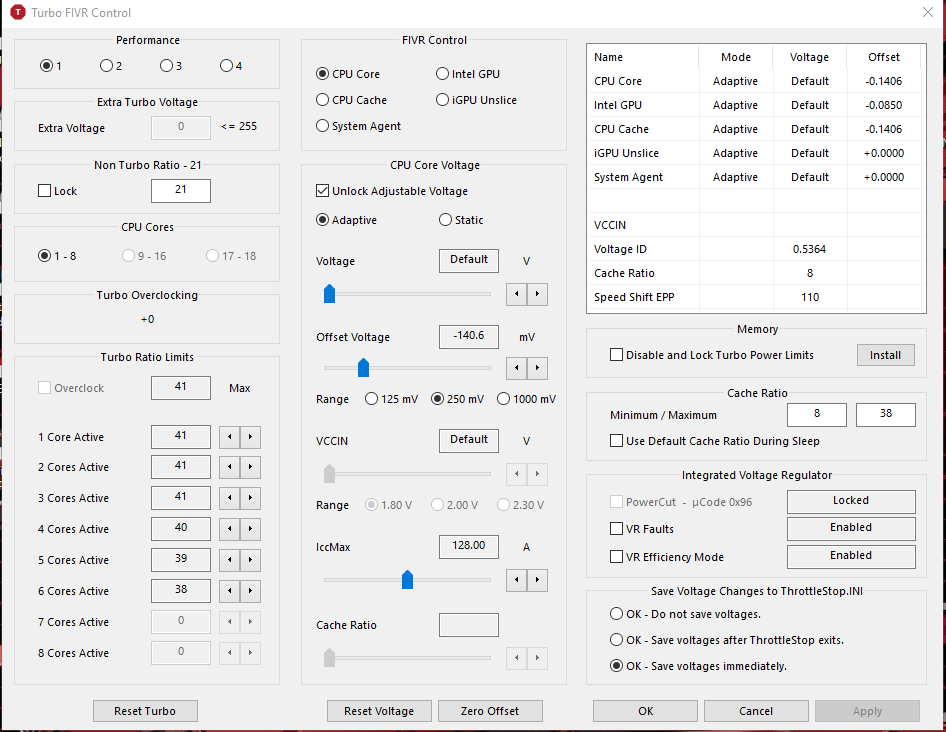Click the IccMax slider thumb
Viewport: 946px width, 732px height.
407,579
